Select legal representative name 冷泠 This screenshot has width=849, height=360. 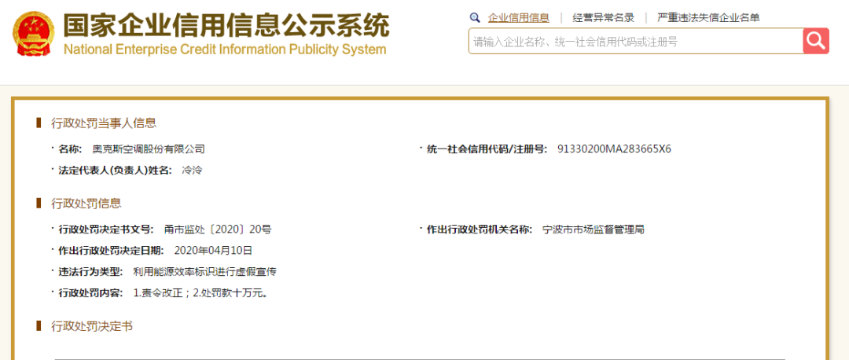(x=193, y=170)
